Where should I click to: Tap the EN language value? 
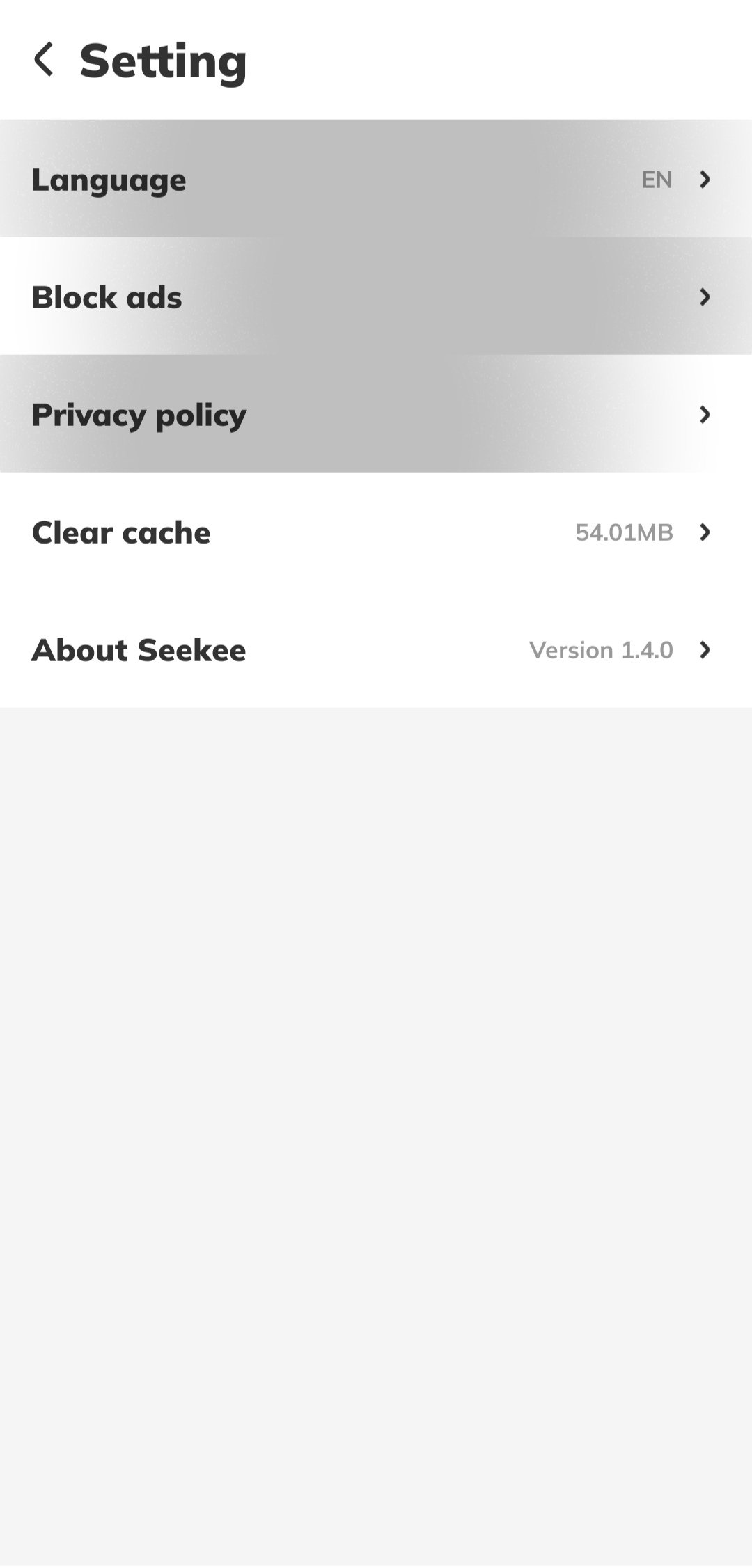coord(657,180)
